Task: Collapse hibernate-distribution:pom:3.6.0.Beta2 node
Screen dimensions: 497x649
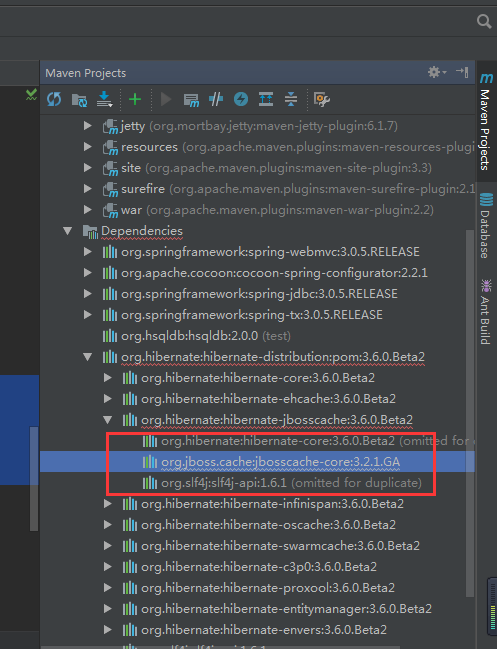Action: click(87, 357)
